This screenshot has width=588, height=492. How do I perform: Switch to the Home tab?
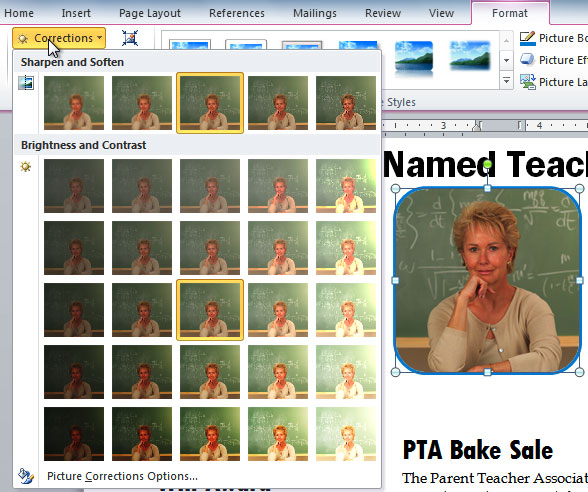pos(19,13)
